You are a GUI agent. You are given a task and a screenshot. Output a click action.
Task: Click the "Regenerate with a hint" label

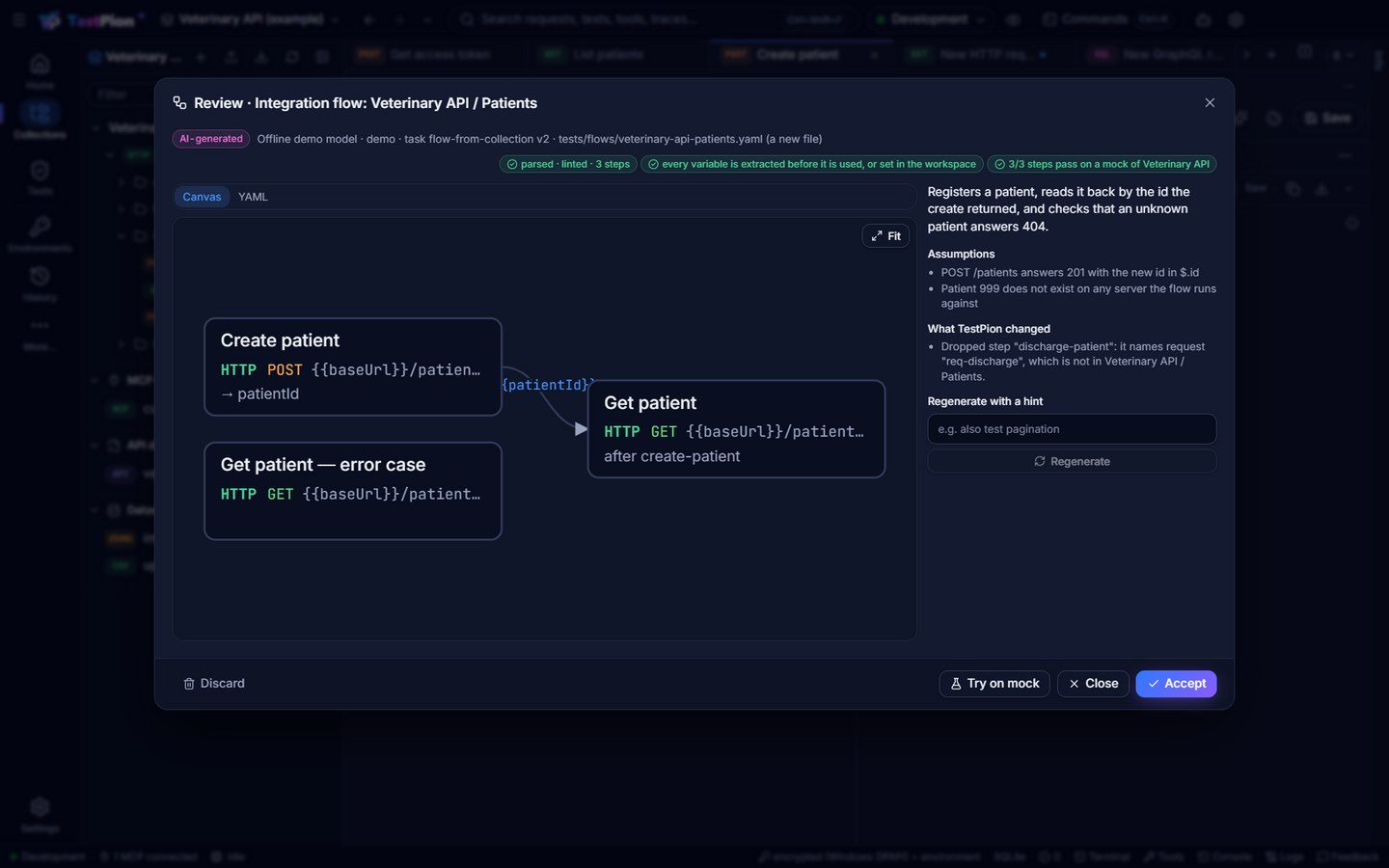click(x=985, y=401)
